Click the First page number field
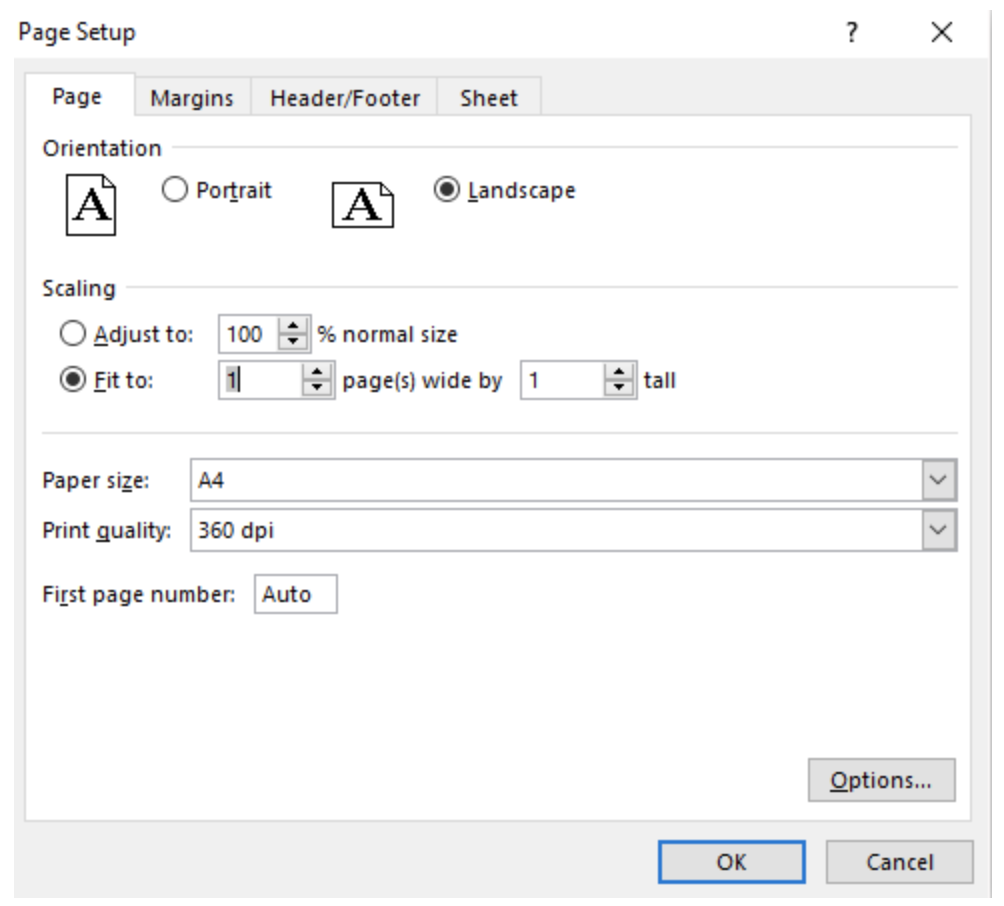Image resolution: width=1004 pixels, height=906 pixels. tap(296, 594)
